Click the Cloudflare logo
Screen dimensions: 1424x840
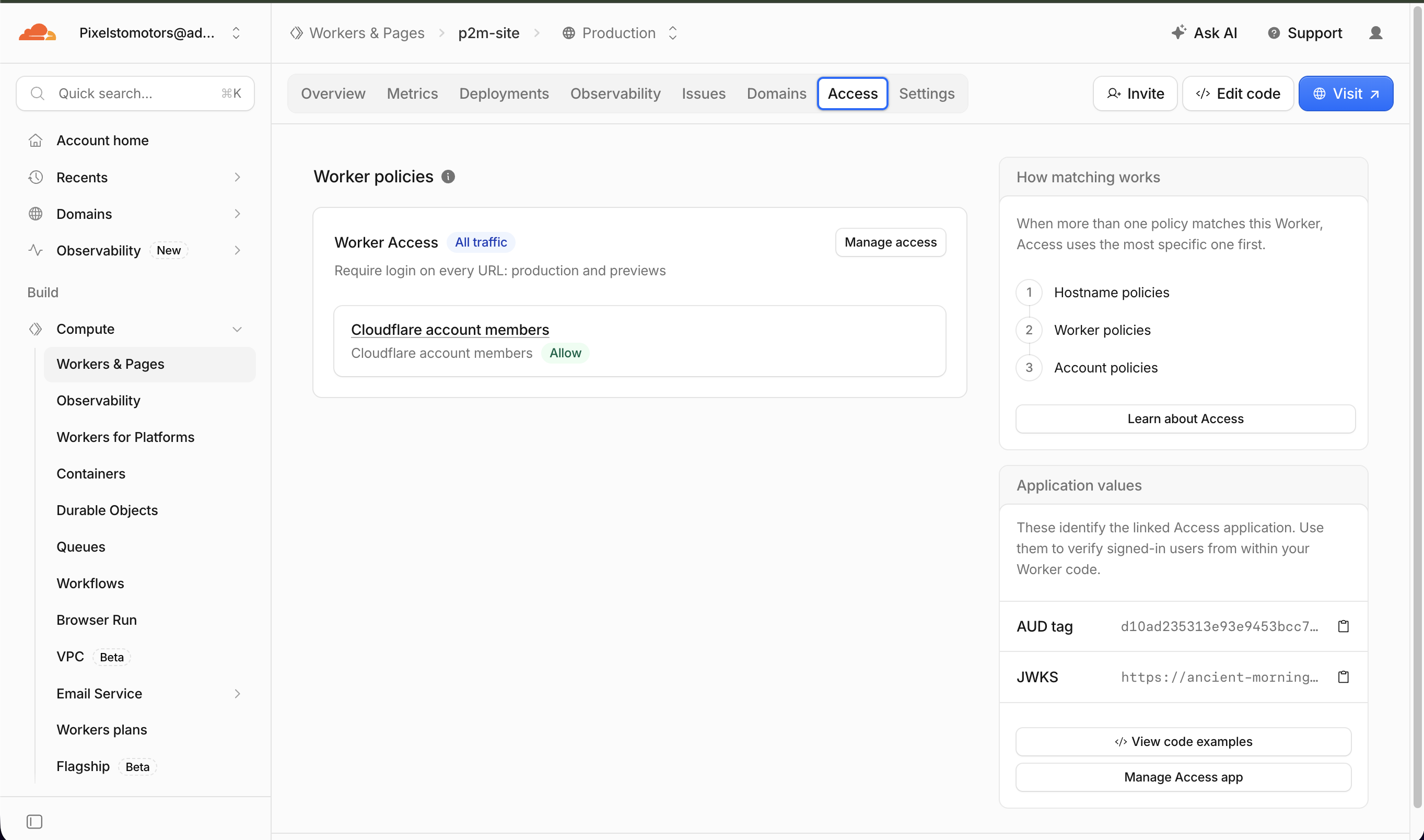pos(38,33)
